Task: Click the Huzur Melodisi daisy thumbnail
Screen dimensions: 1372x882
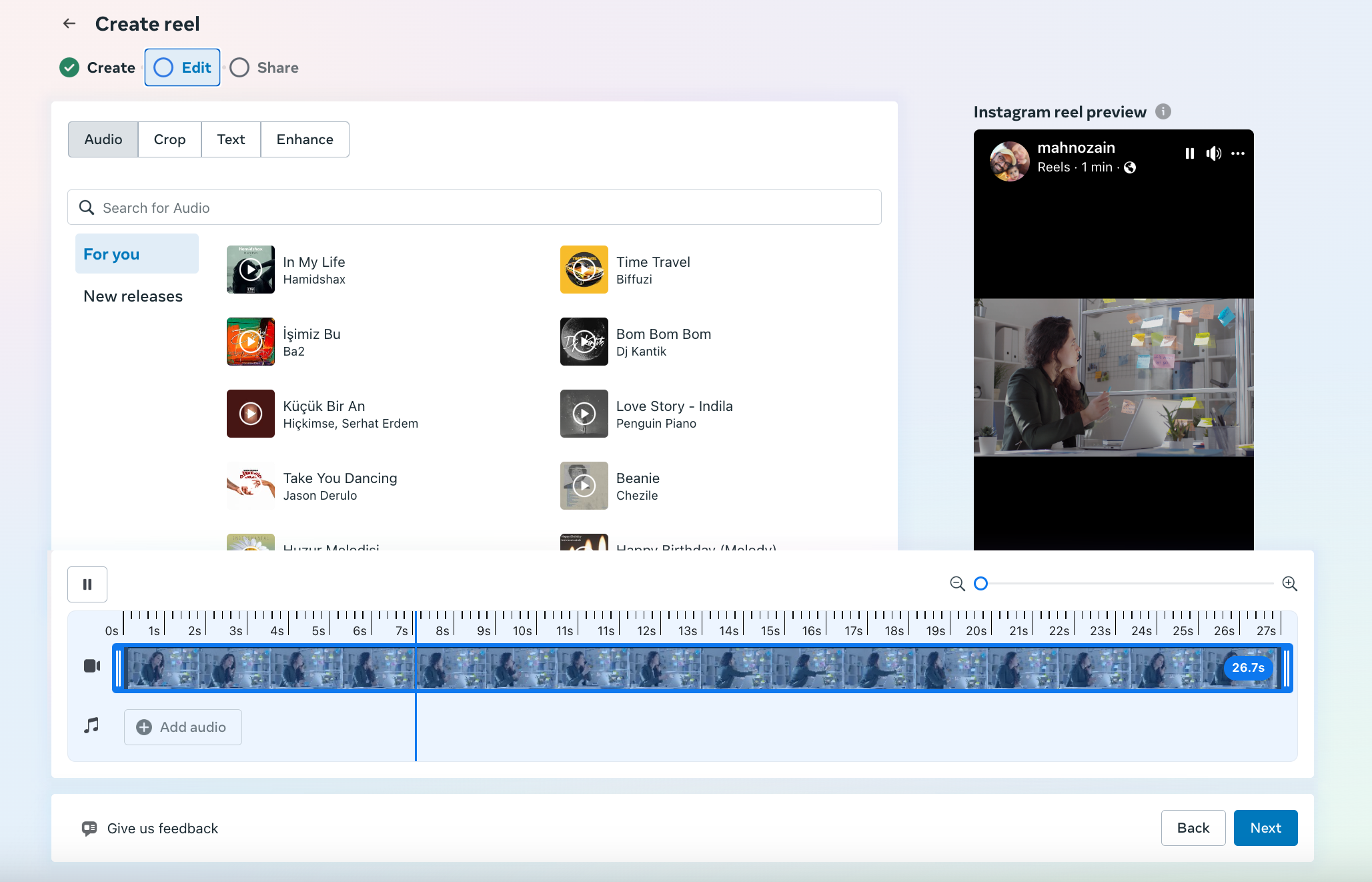Action: (x=251, y=542)
